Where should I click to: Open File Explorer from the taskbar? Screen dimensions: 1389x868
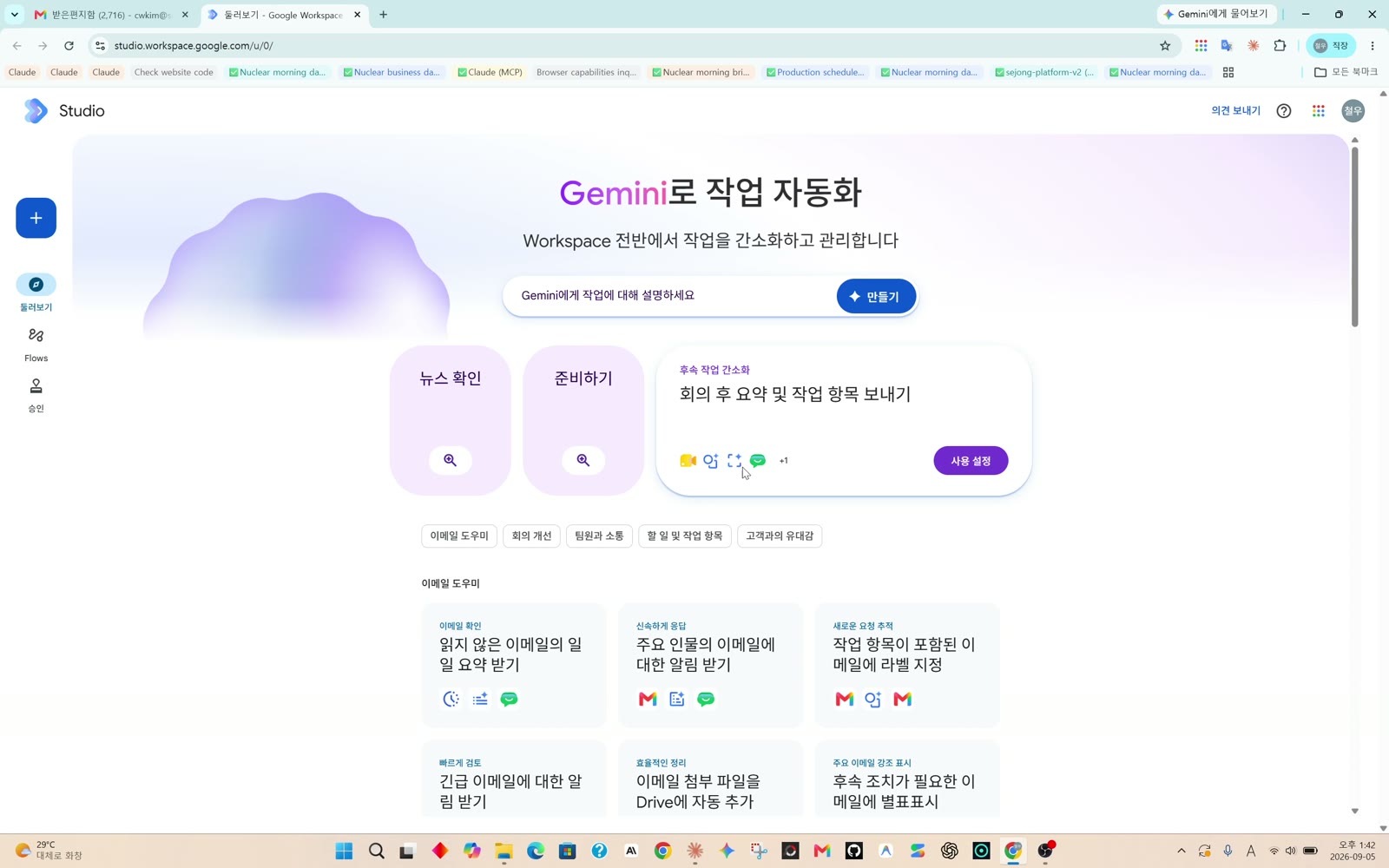pyautogui.click(x=504, y=851)
